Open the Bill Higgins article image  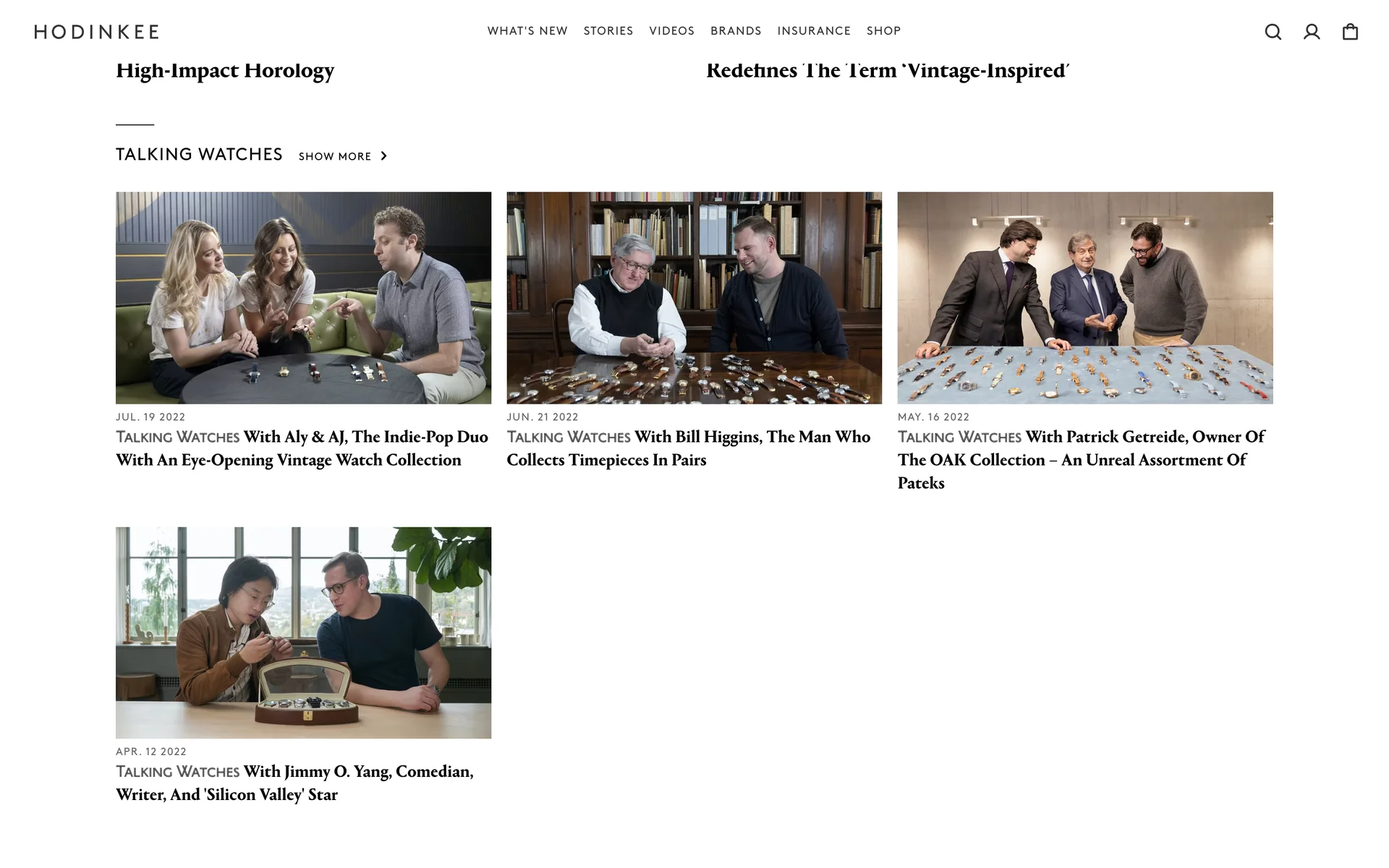tap(694, 298)
